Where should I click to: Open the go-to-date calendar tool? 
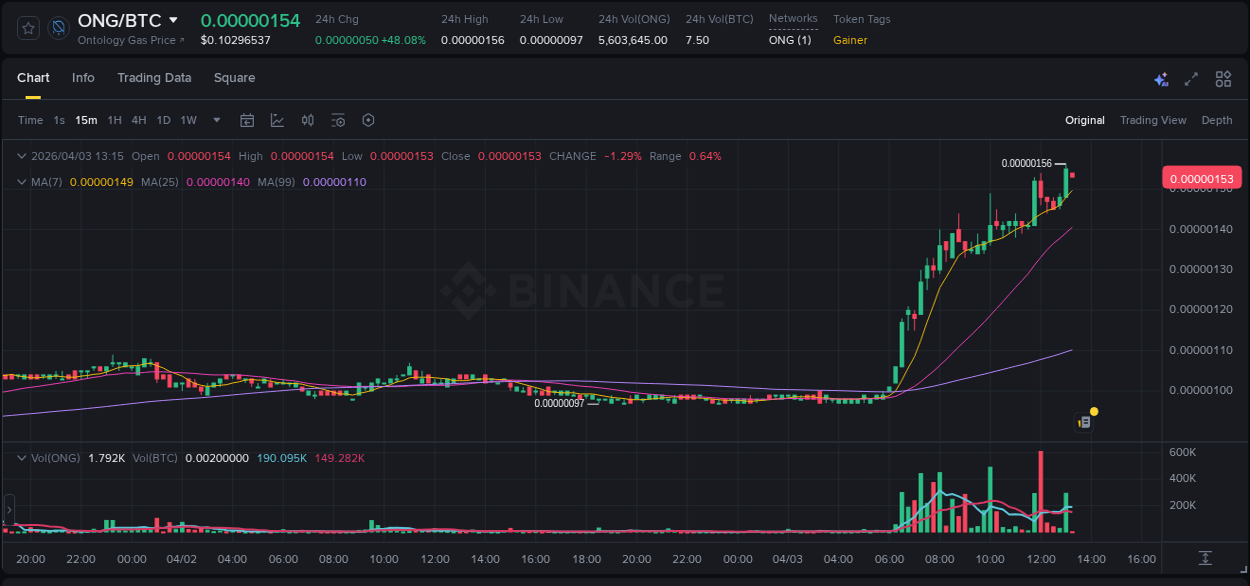[247, 120]
